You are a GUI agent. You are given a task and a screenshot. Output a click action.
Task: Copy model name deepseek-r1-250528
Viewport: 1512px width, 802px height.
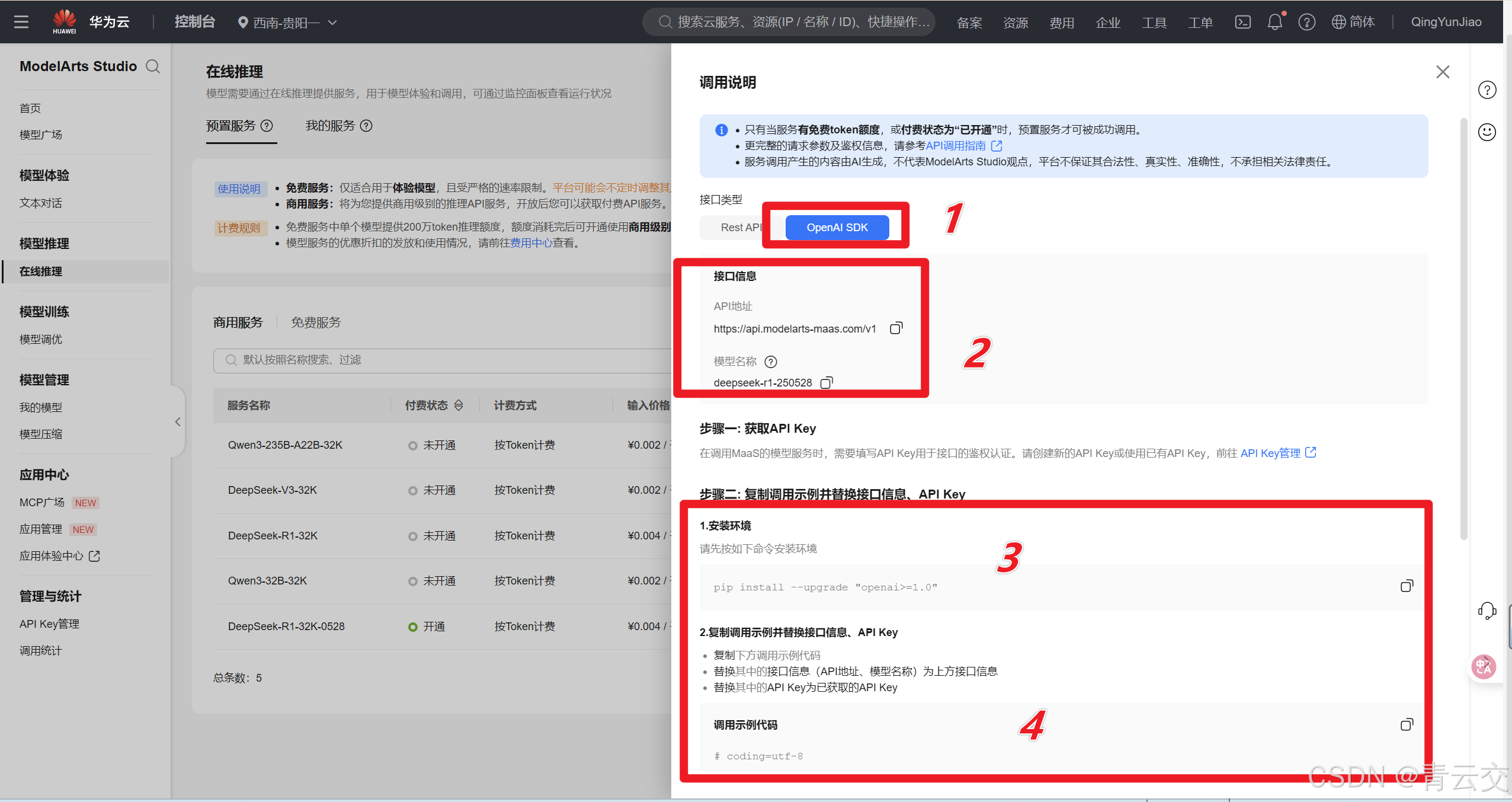pos(827,382)
